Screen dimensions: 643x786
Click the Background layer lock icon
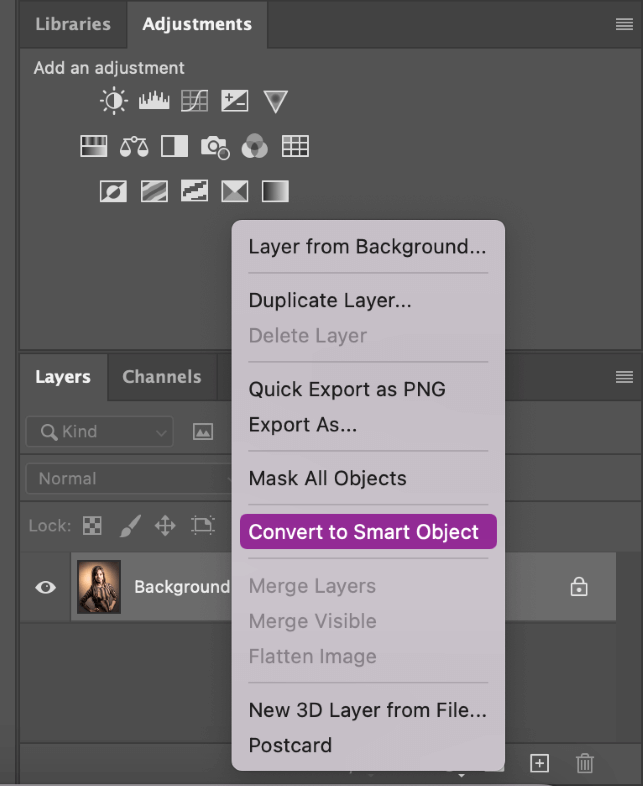(579, 586)
